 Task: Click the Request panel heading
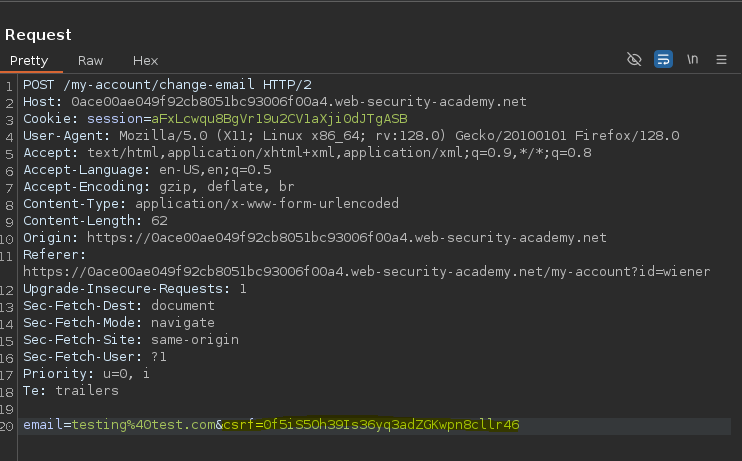(x=38, y=35)
